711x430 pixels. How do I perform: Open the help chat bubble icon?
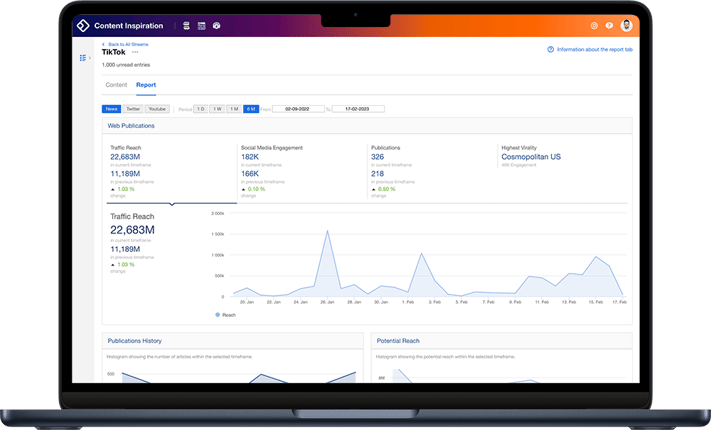(x=609, y=25)
